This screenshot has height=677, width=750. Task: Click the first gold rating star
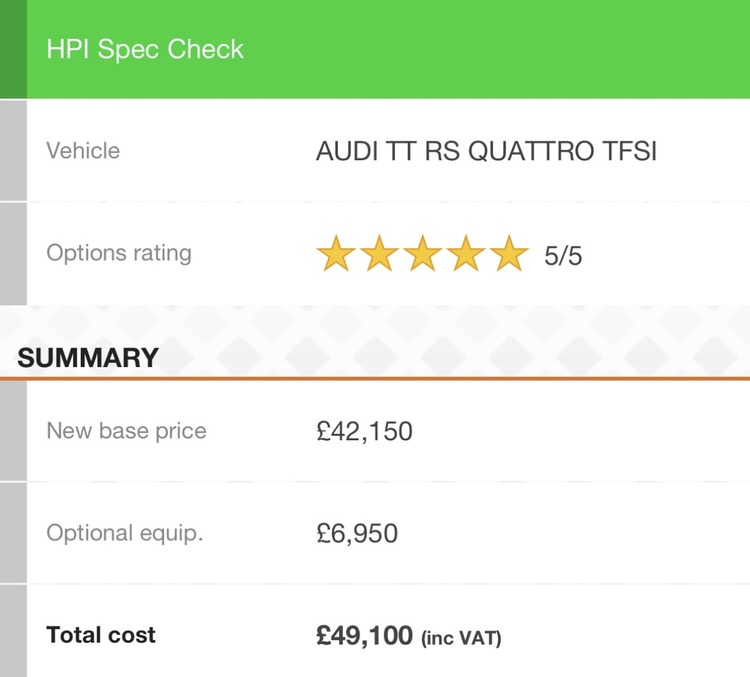point(336,254)
